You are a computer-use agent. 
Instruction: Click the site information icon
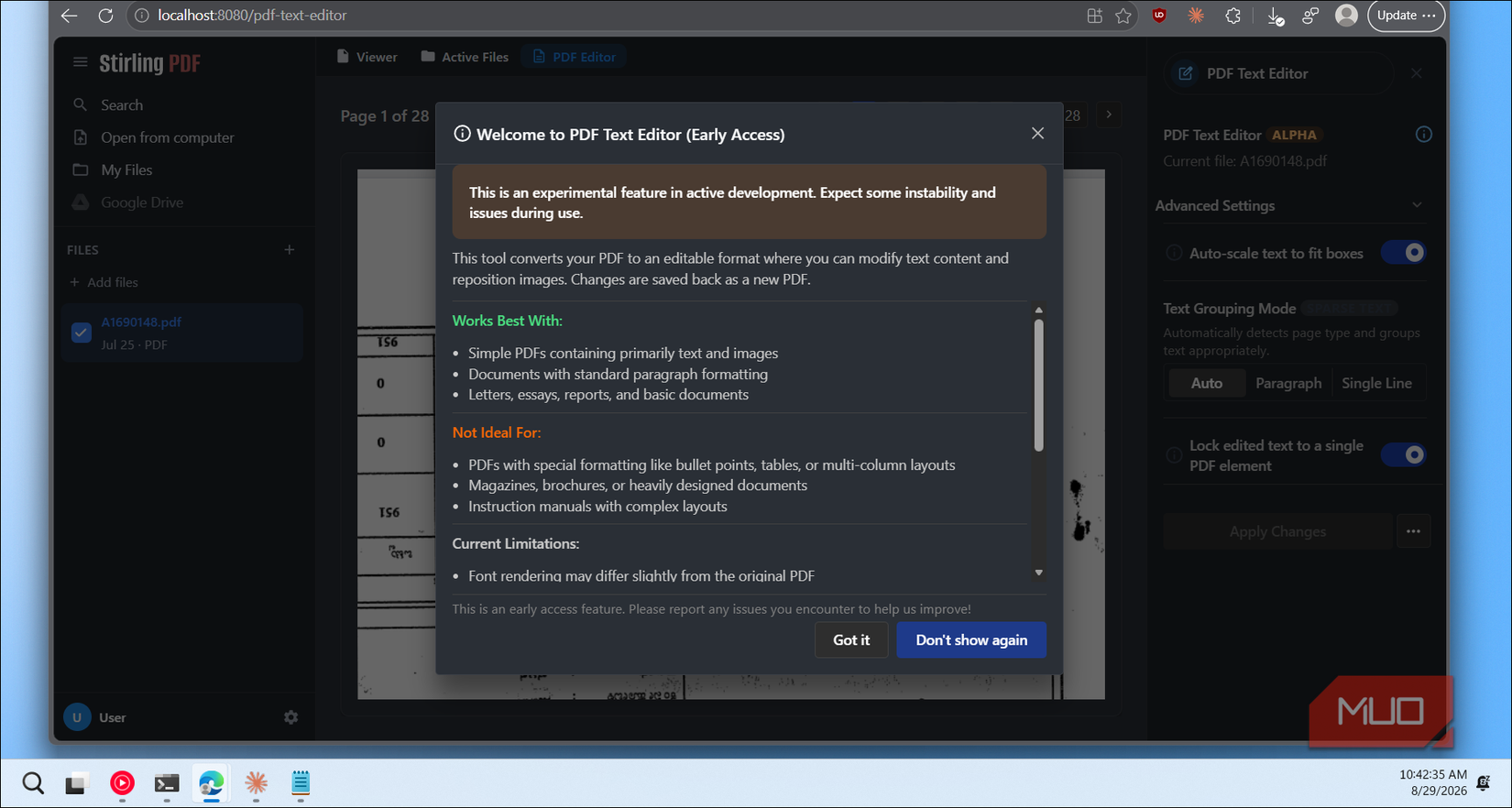click(x=141, y=16)
